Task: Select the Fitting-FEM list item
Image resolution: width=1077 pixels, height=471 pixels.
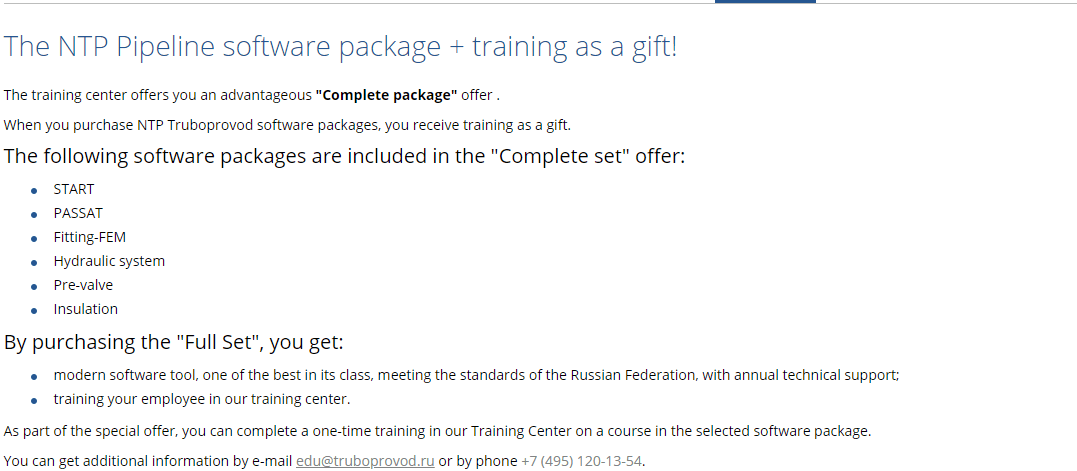Action: tap(90, 237)
